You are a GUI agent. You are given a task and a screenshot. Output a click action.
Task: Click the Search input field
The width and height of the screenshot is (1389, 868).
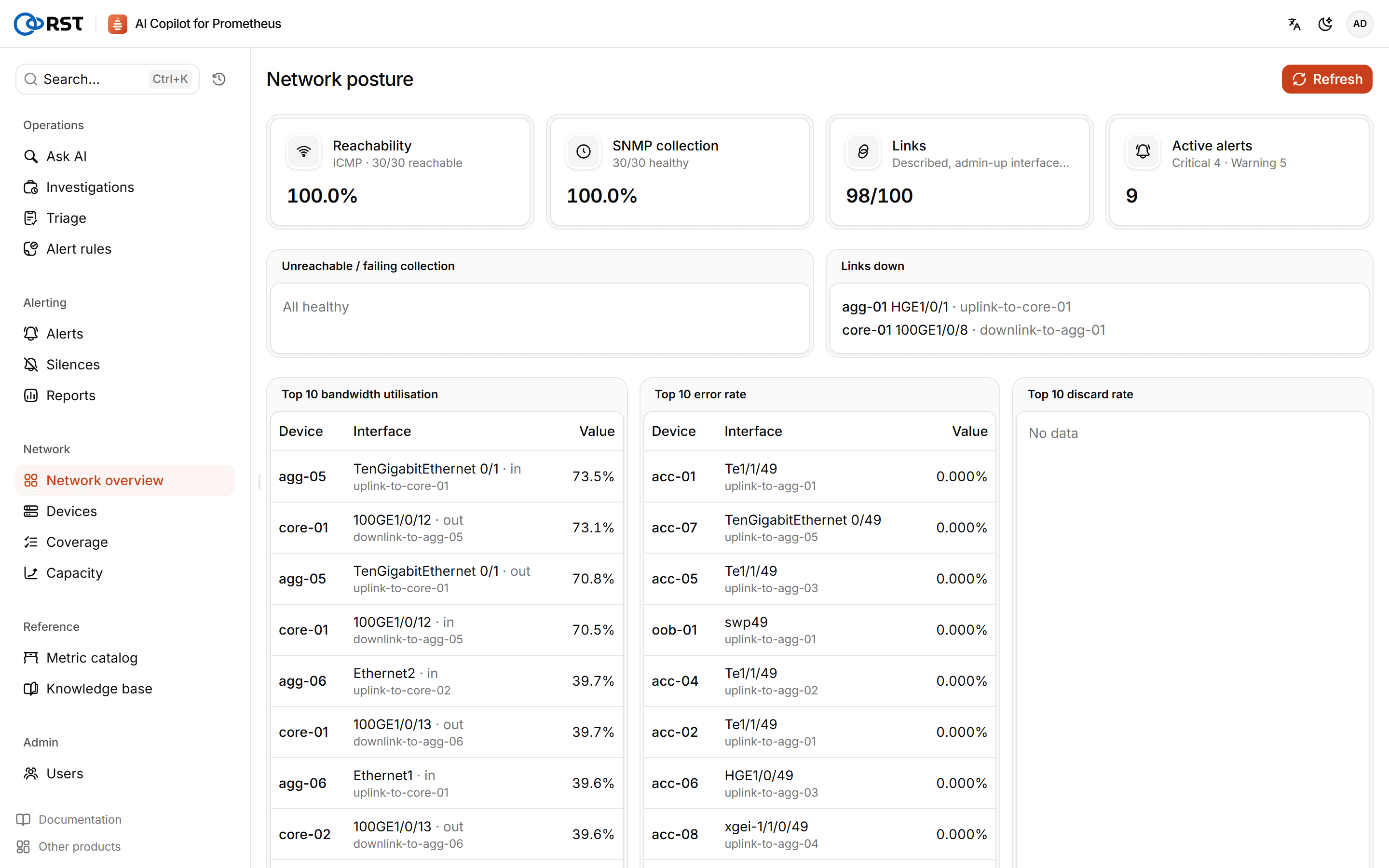click(x=108, y=79)
